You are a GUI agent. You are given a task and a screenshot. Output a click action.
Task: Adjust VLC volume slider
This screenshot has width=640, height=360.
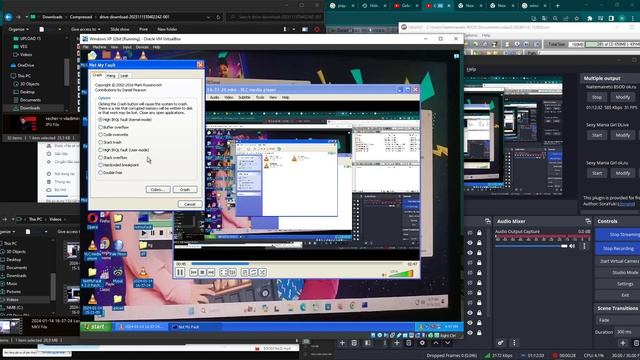tap(401, 273)
